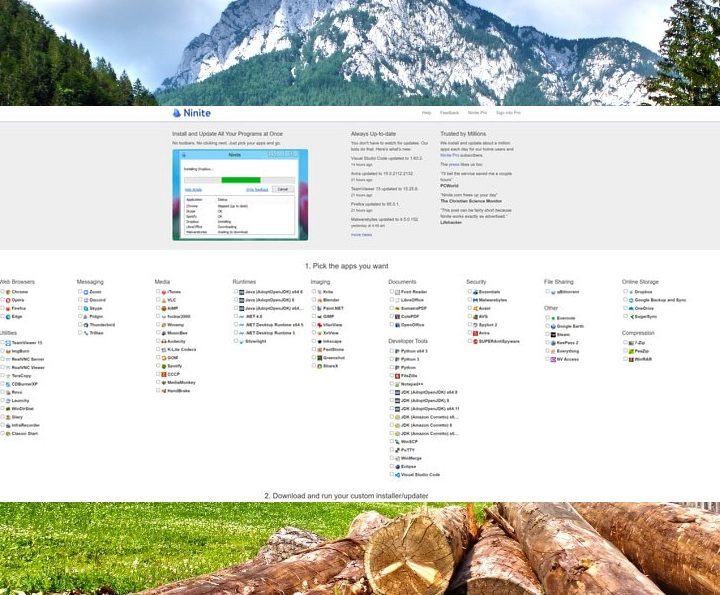Select the HandBrake checkbox
The image size is (720, 595).
click(158, 391)
